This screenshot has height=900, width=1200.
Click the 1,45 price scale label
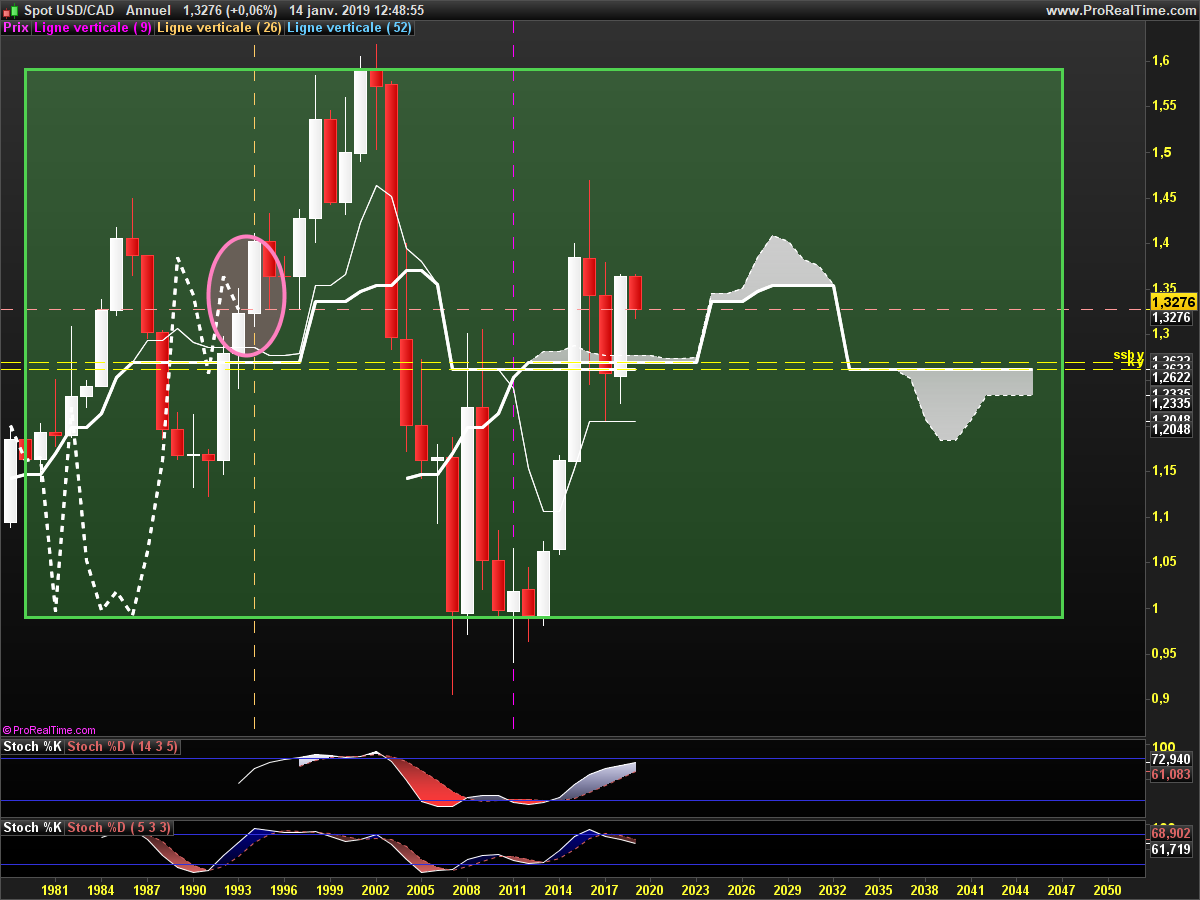click(x=1164, y=198)
